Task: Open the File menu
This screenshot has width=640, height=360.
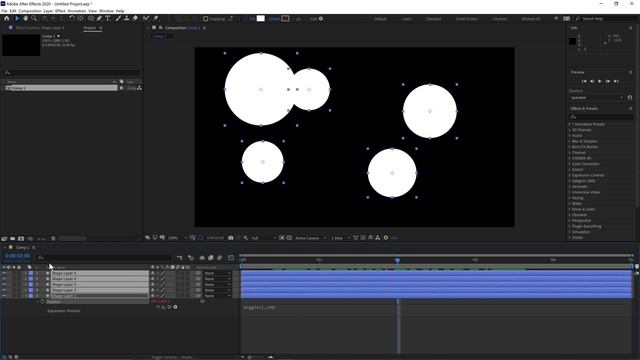Action: (x=4, y=11)
